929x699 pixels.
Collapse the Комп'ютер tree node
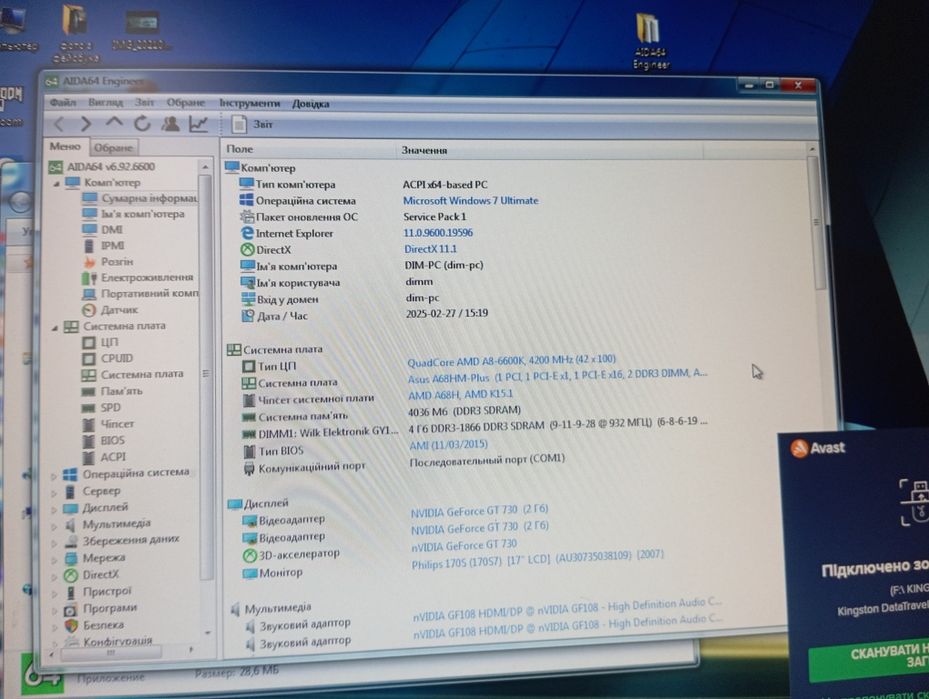coord(56,184)
